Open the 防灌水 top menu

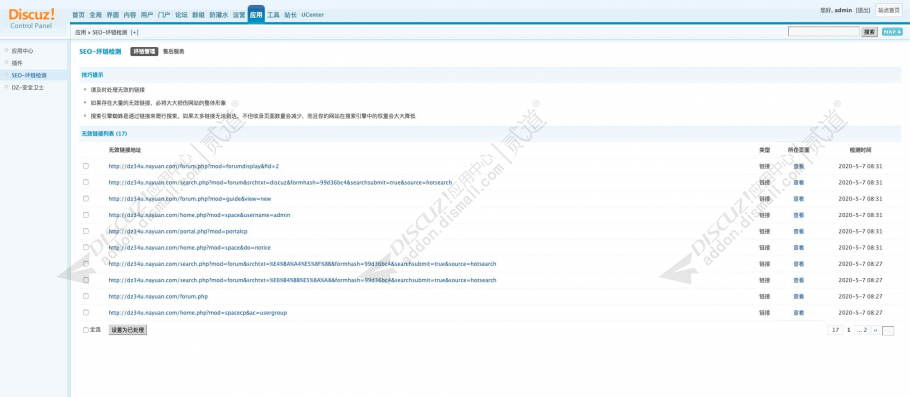click(219, 15)
